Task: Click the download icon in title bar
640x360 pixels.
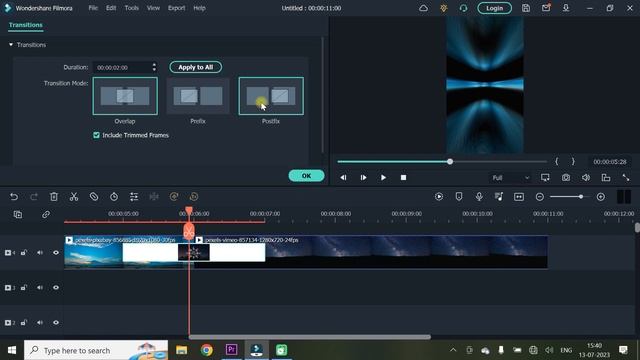Action: tap(566, 8)
